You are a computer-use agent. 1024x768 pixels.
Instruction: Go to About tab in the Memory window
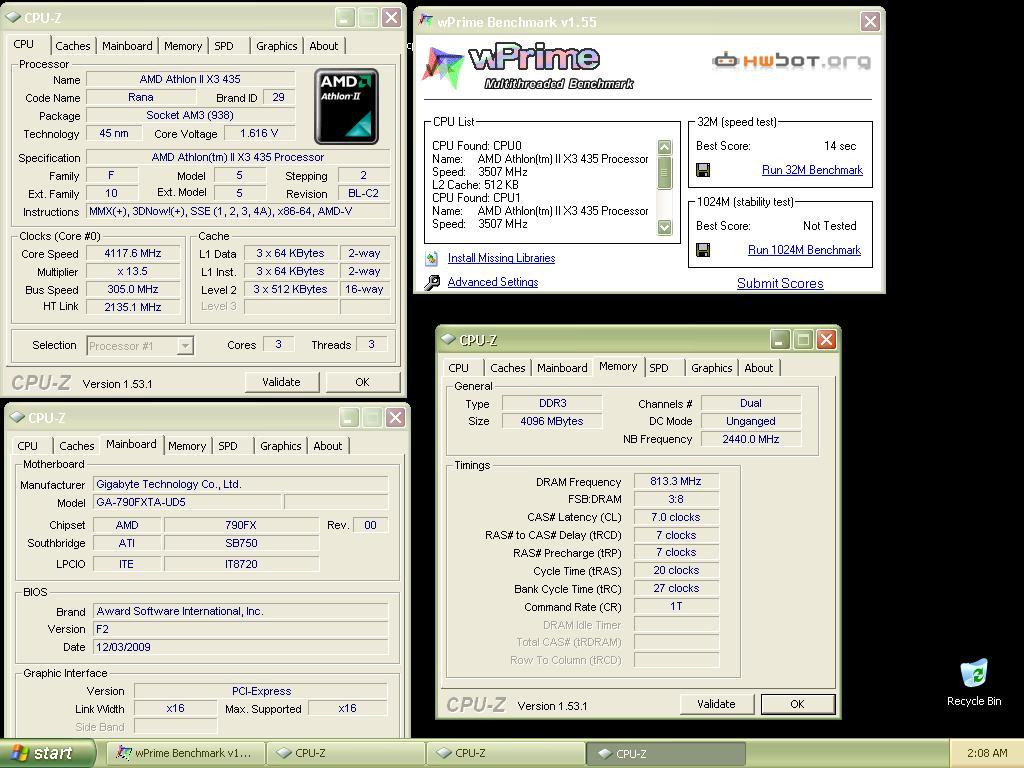pyautogui.click(x=759, y=368)
